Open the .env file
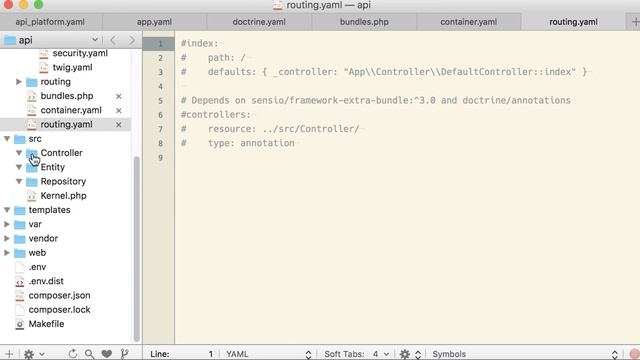Image resolution: width=640 pixels, height=360 pixels. click(x=37, y=267)
